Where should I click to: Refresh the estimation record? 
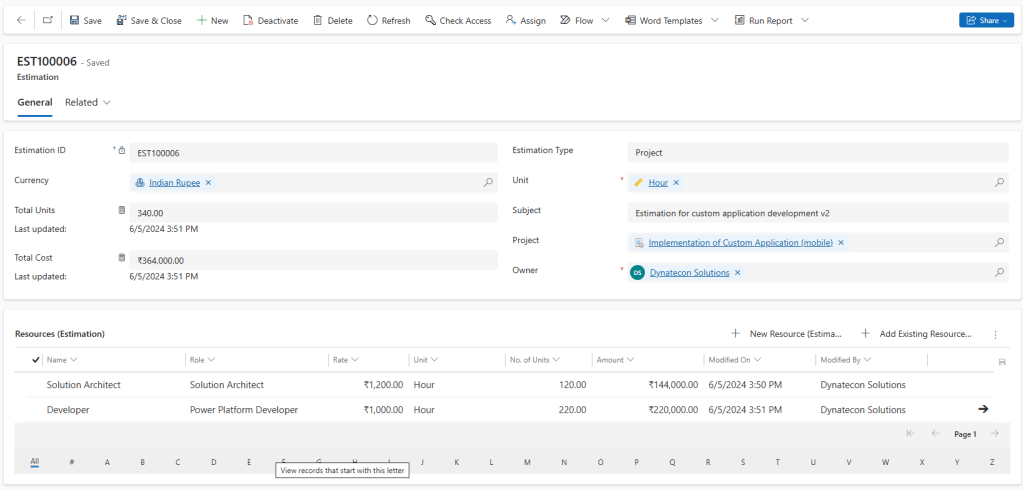click(x=388, y=20)
